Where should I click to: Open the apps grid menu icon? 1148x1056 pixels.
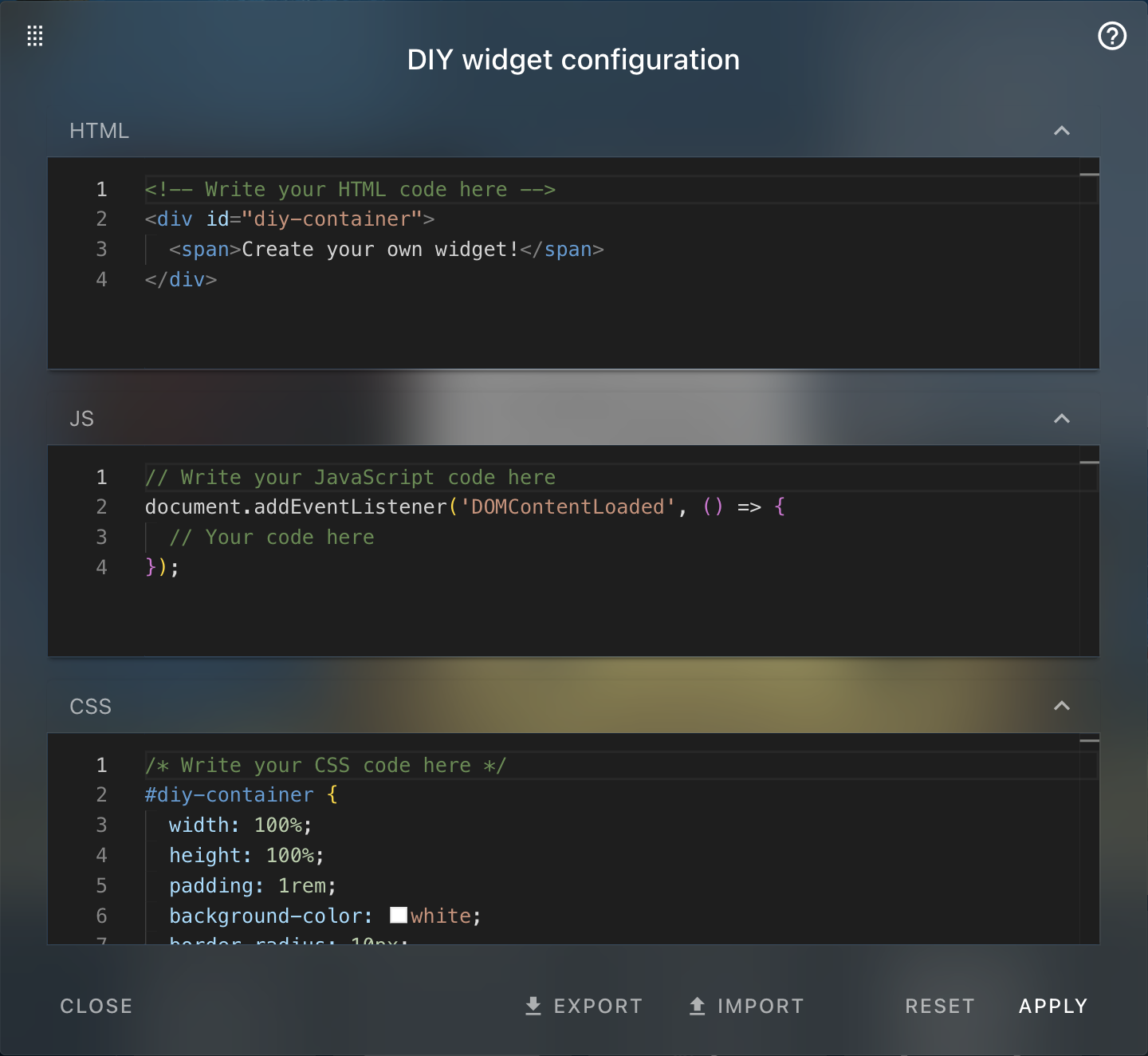click(x=35, y=36)
